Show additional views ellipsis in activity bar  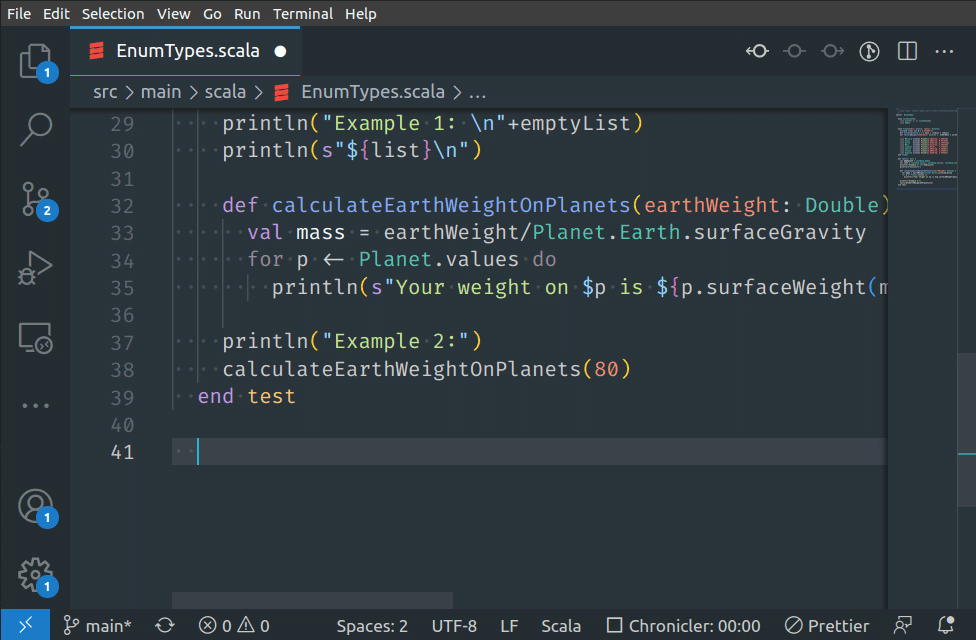coord(35,405)
